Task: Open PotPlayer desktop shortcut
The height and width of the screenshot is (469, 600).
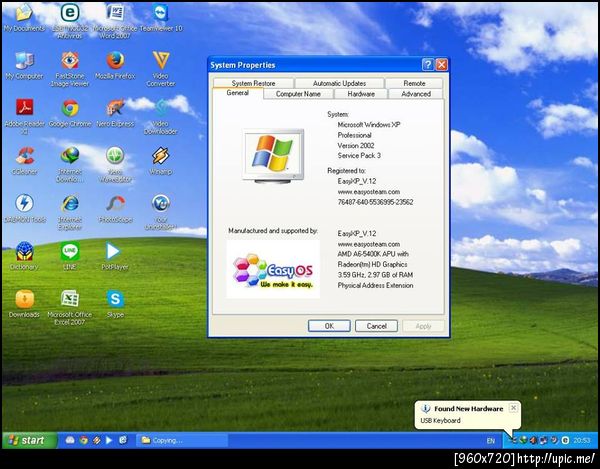Action: click(115, 256)
